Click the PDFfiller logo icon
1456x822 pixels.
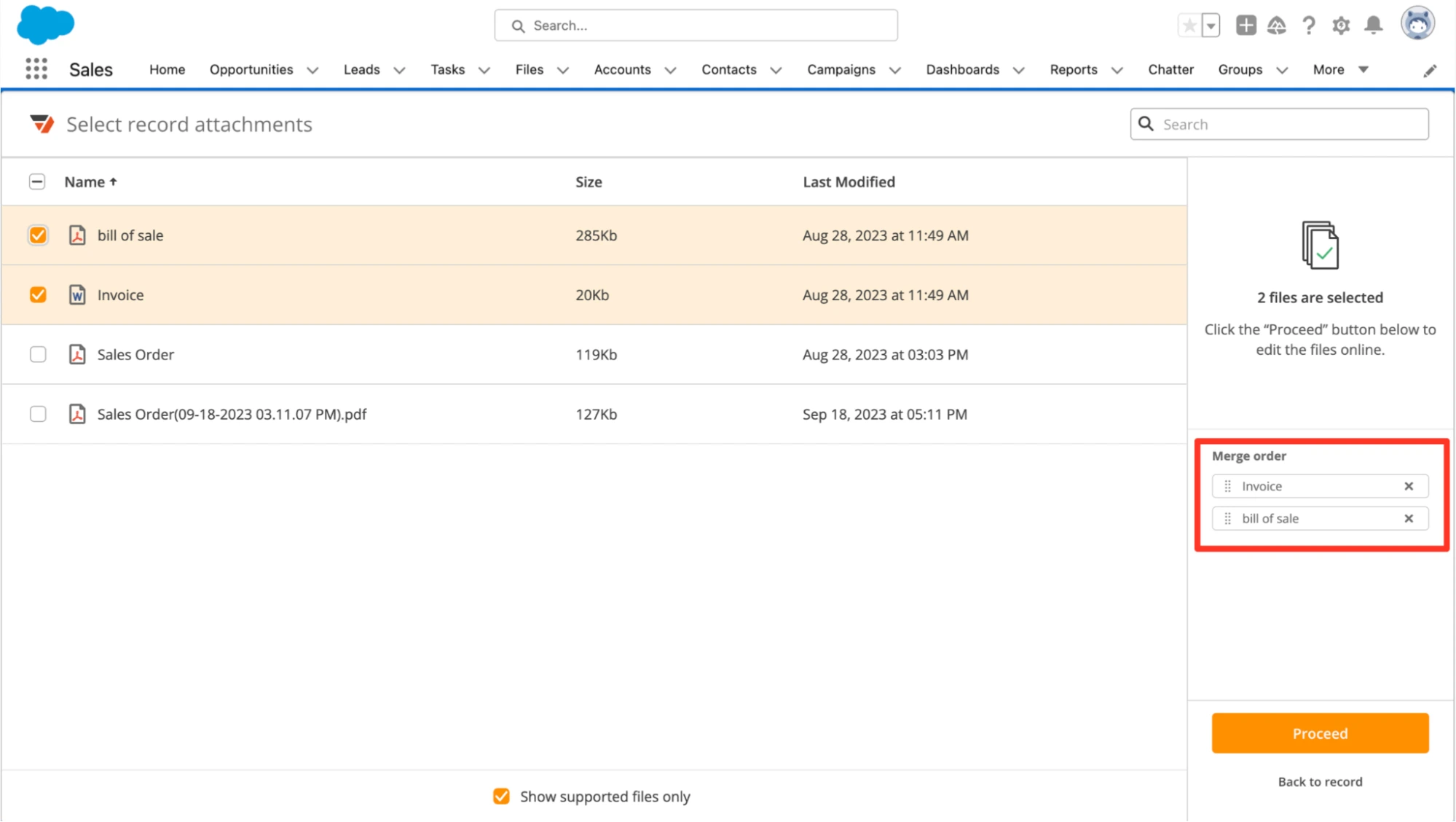click(x=42, y=124)
